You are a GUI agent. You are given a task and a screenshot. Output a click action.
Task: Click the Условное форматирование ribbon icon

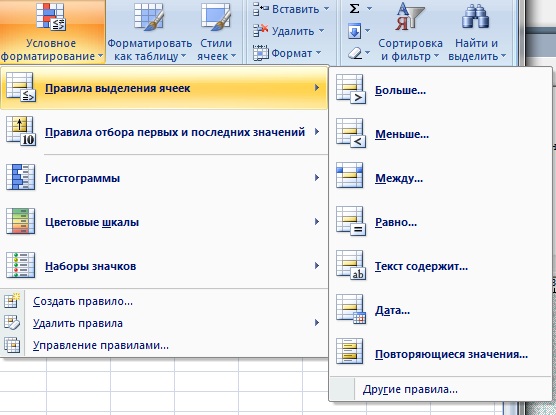pos(51,16)
